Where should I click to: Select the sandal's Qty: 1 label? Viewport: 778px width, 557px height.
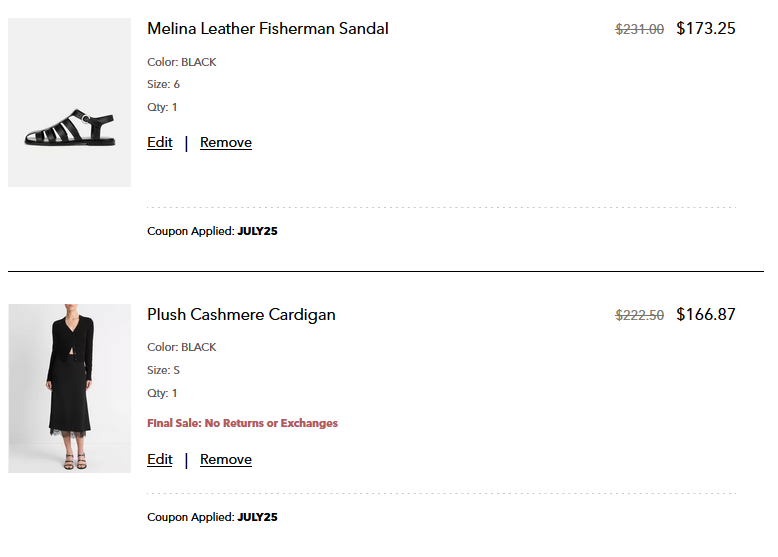coord(162,107)
